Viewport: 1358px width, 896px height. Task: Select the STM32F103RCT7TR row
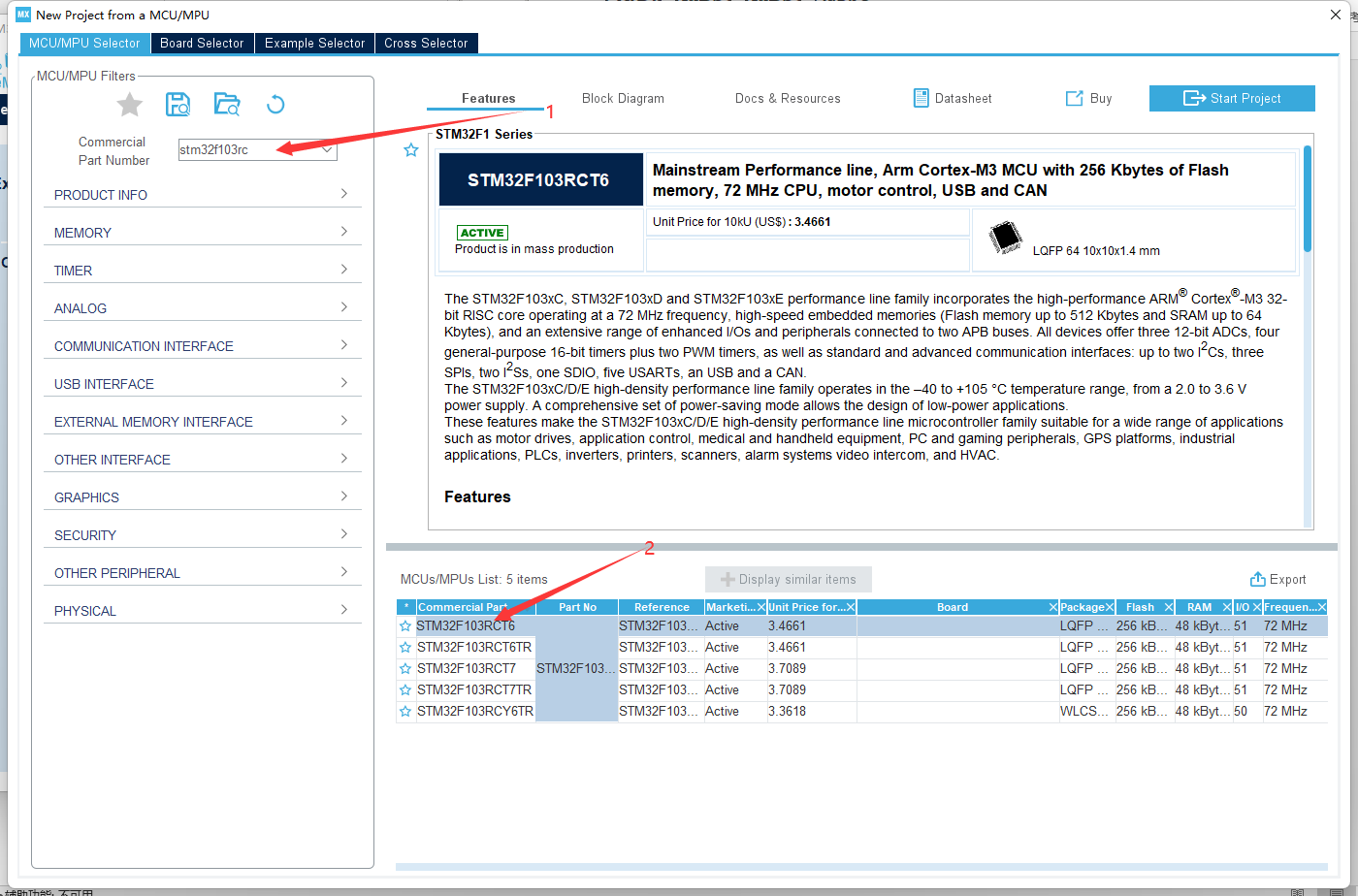click(x=861, y=690)
